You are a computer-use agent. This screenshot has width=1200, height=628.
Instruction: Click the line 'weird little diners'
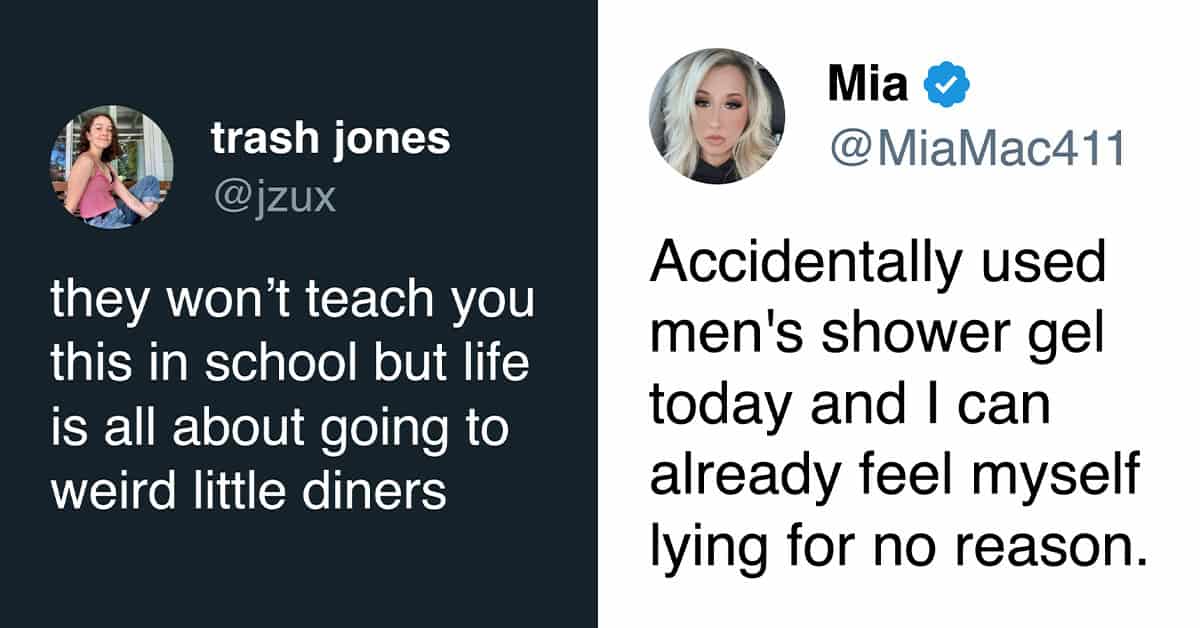[248, 493]
